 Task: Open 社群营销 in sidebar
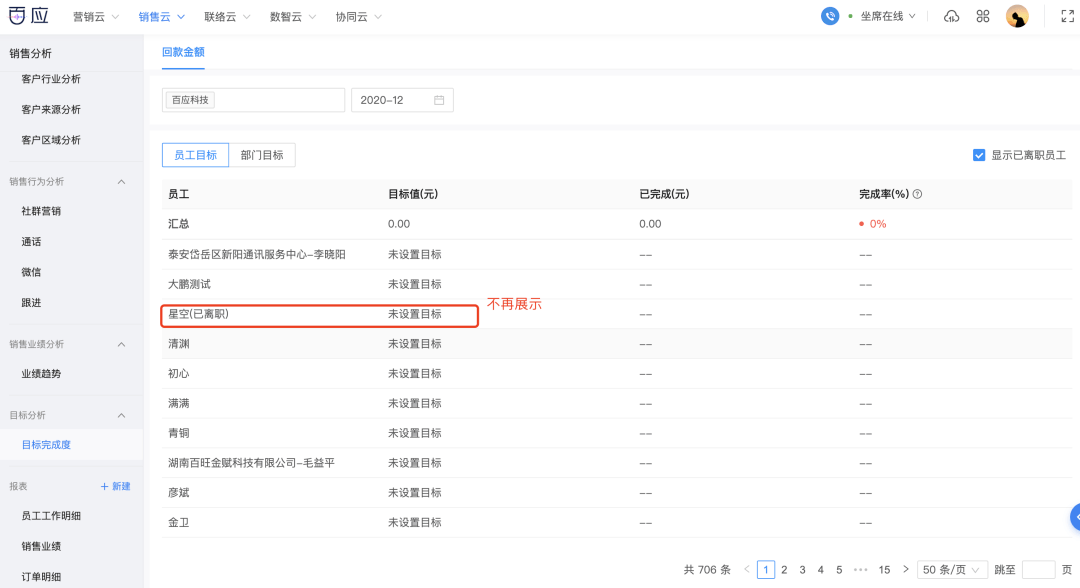(x=41, y=211)
